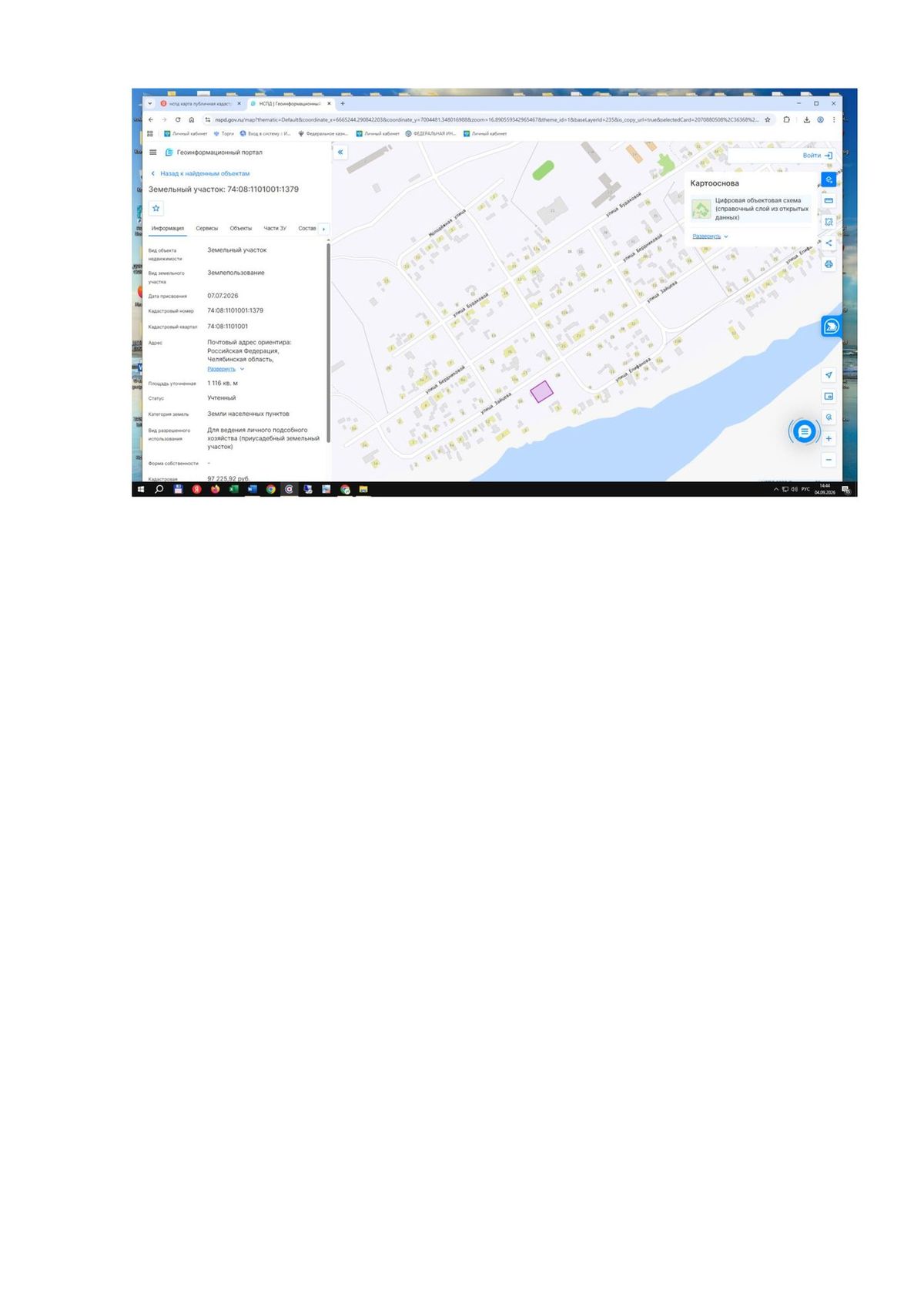The height and width of the screenshot is (1307, 924).
Task: Click the map search location icon
Action: [829, 417]
